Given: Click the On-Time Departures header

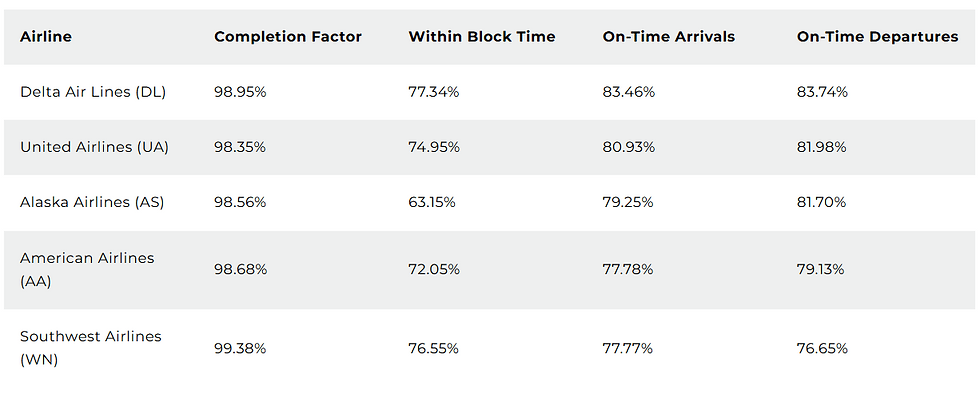Looking at the screenshot, I should tap(878, 37).
